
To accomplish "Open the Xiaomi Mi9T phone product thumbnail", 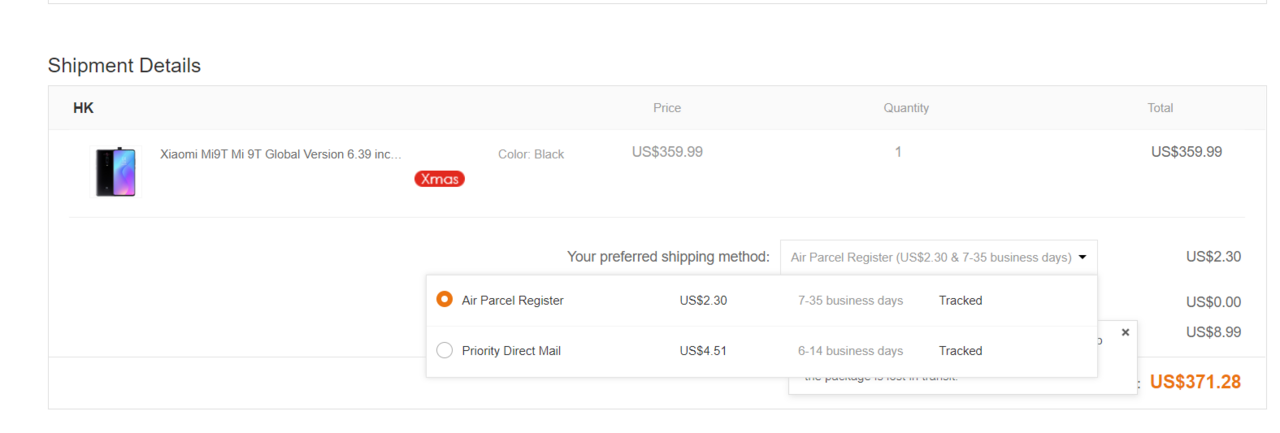I will coord(115,172).
